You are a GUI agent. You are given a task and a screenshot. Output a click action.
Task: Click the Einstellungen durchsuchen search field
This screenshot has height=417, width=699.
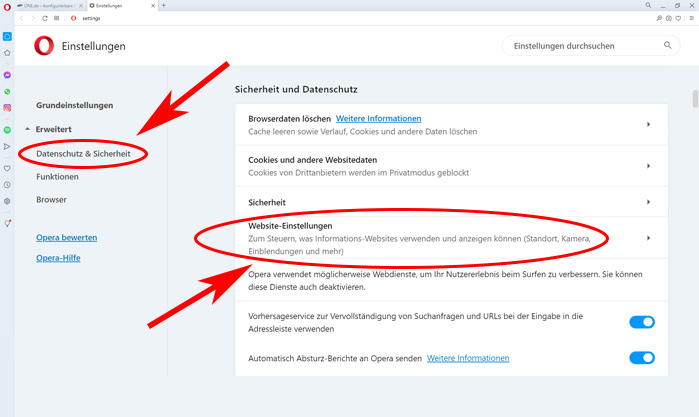tap(591, 45)
